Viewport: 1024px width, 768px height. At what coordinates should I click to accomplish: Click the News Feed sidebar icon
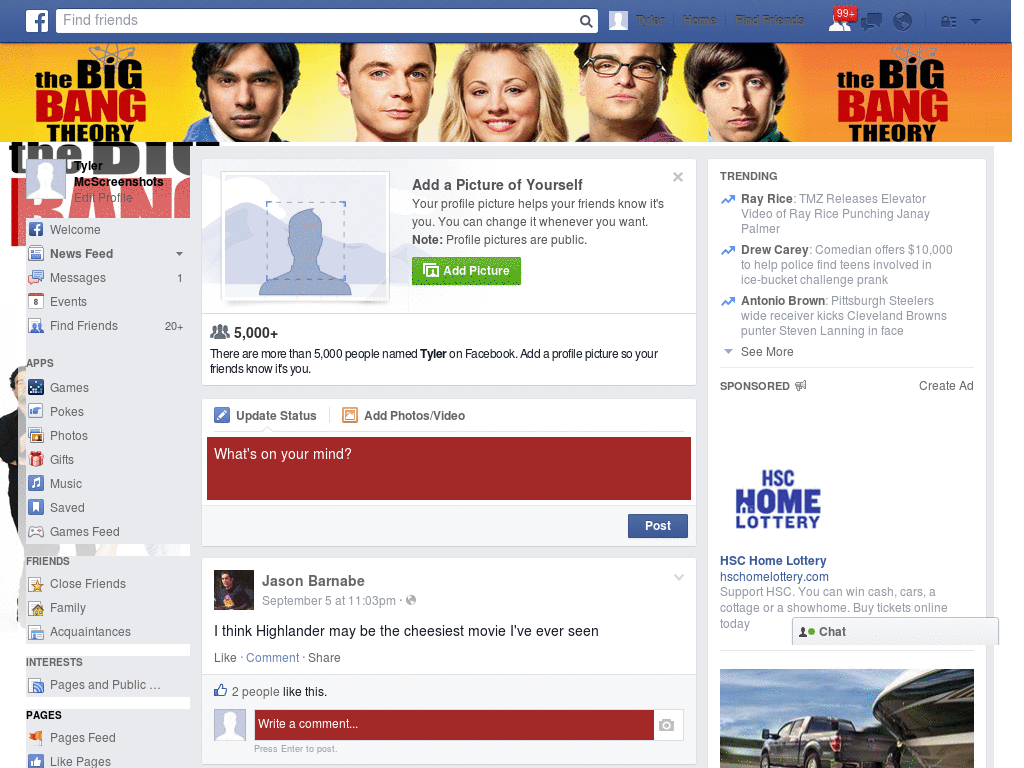point(37,253)
